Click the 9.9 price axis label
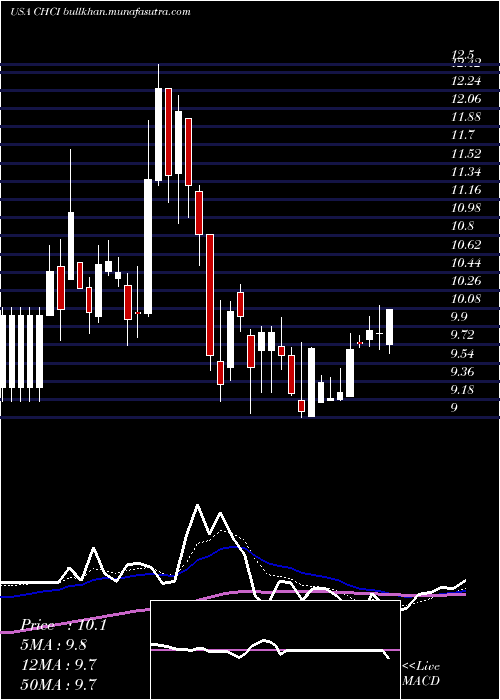Image resolution: width=500 pixels, height=700 pixels. pos(459,317)
